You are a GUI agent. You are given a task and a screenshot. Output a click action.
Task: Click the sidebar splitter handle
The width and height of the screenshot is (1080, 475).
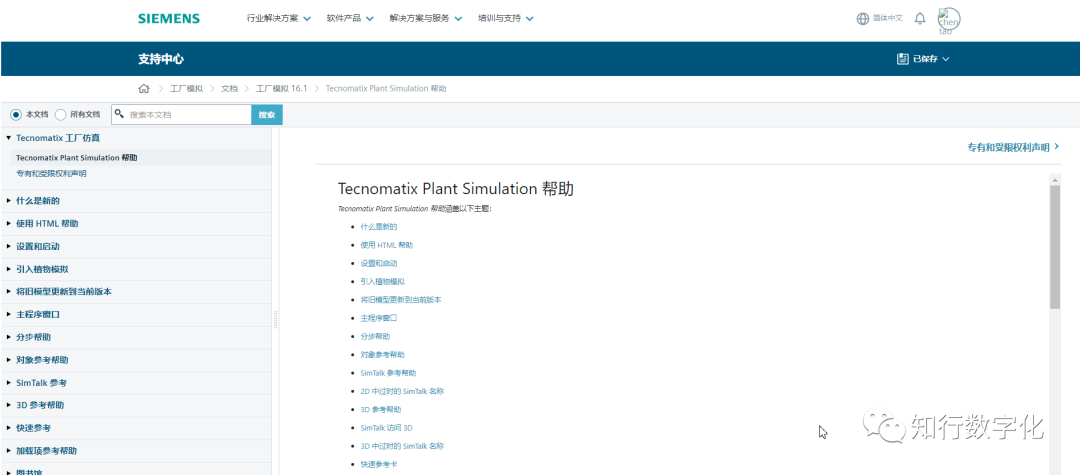[276, 319]
